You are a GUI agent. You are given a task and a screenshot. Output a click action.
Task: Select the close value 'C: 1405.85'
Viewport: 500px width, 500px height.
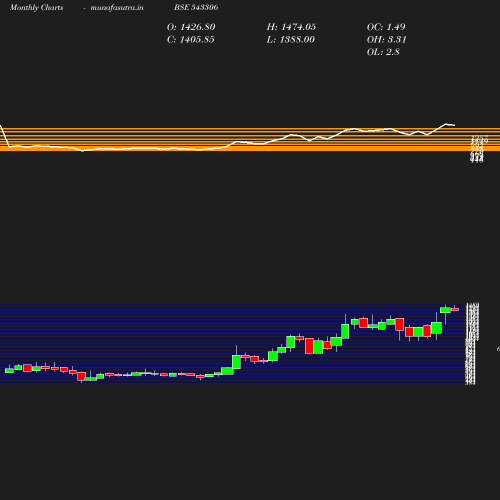click(191, 40)
